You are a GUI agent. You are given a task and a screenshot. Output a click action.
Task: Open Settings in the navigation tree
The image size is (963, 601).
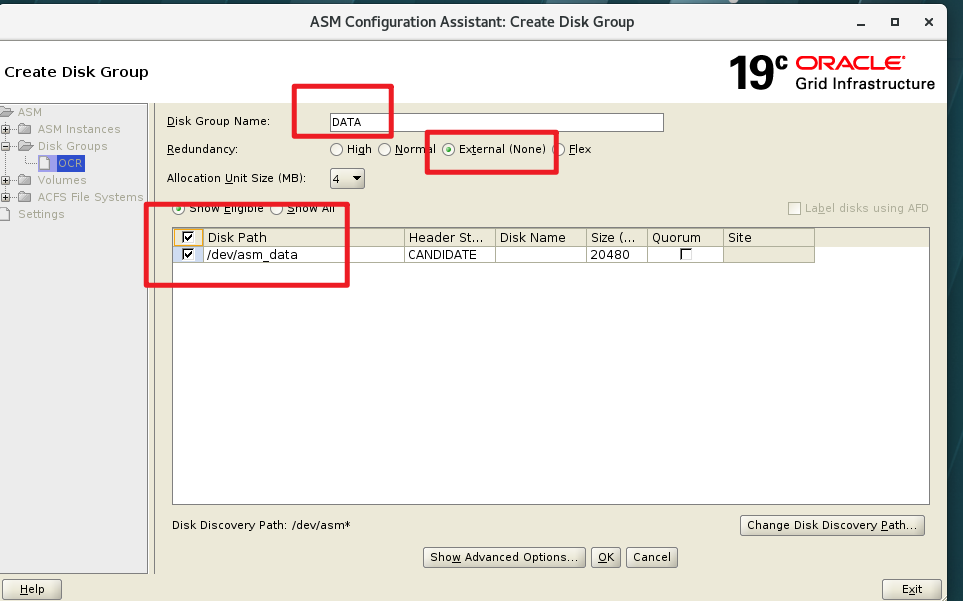41,214
